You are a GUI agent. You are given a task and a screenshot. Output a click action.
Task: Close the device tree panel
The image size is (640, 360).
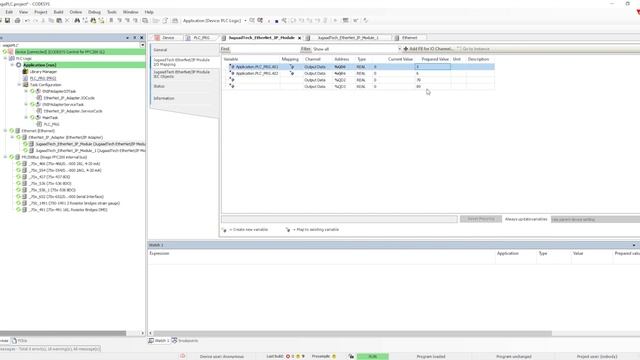coord(142,38)
